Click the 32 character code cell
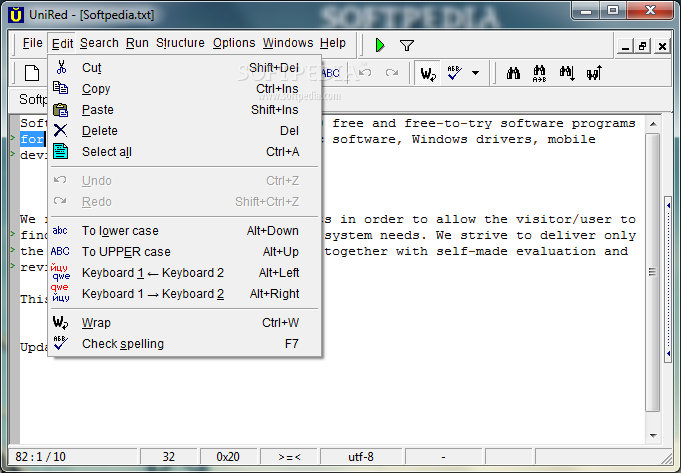Image resolution: width=681 pixels, height=473 pixels. click(x=169, y=457)
